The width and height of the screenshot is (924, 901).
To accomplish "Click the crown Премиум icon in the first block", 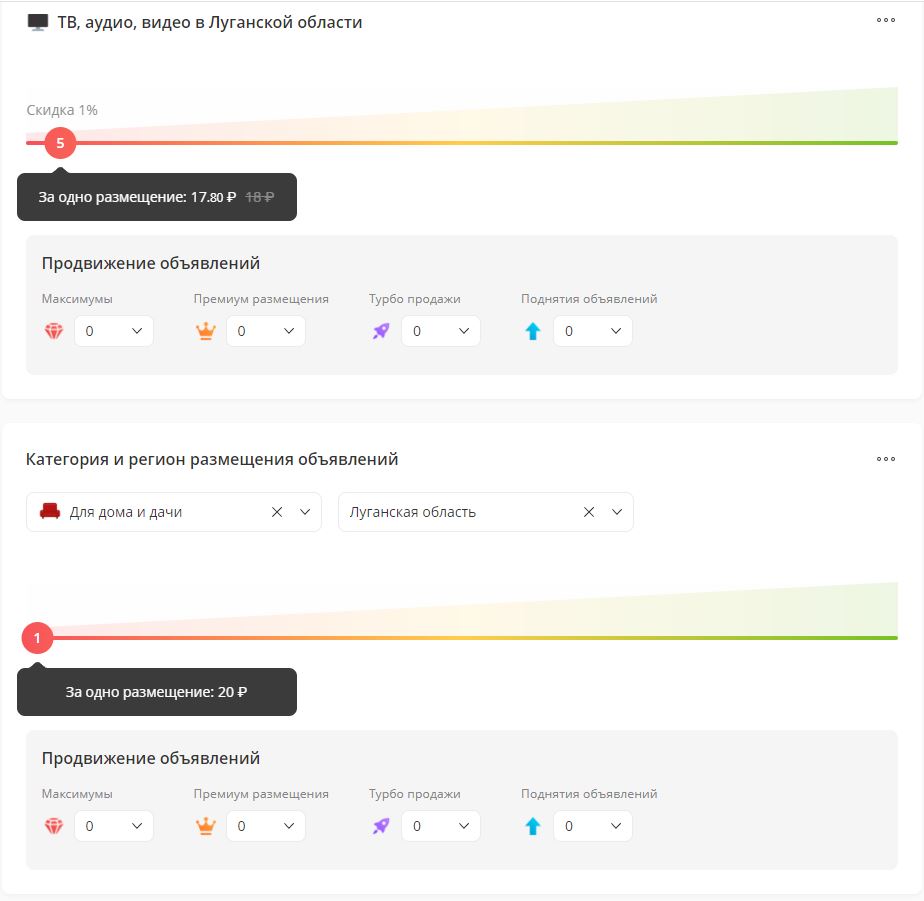I will tap(206, 331).
